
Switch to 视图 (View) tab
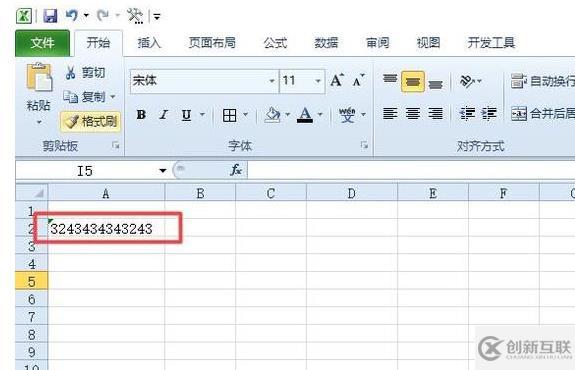[x=428, y=43]
